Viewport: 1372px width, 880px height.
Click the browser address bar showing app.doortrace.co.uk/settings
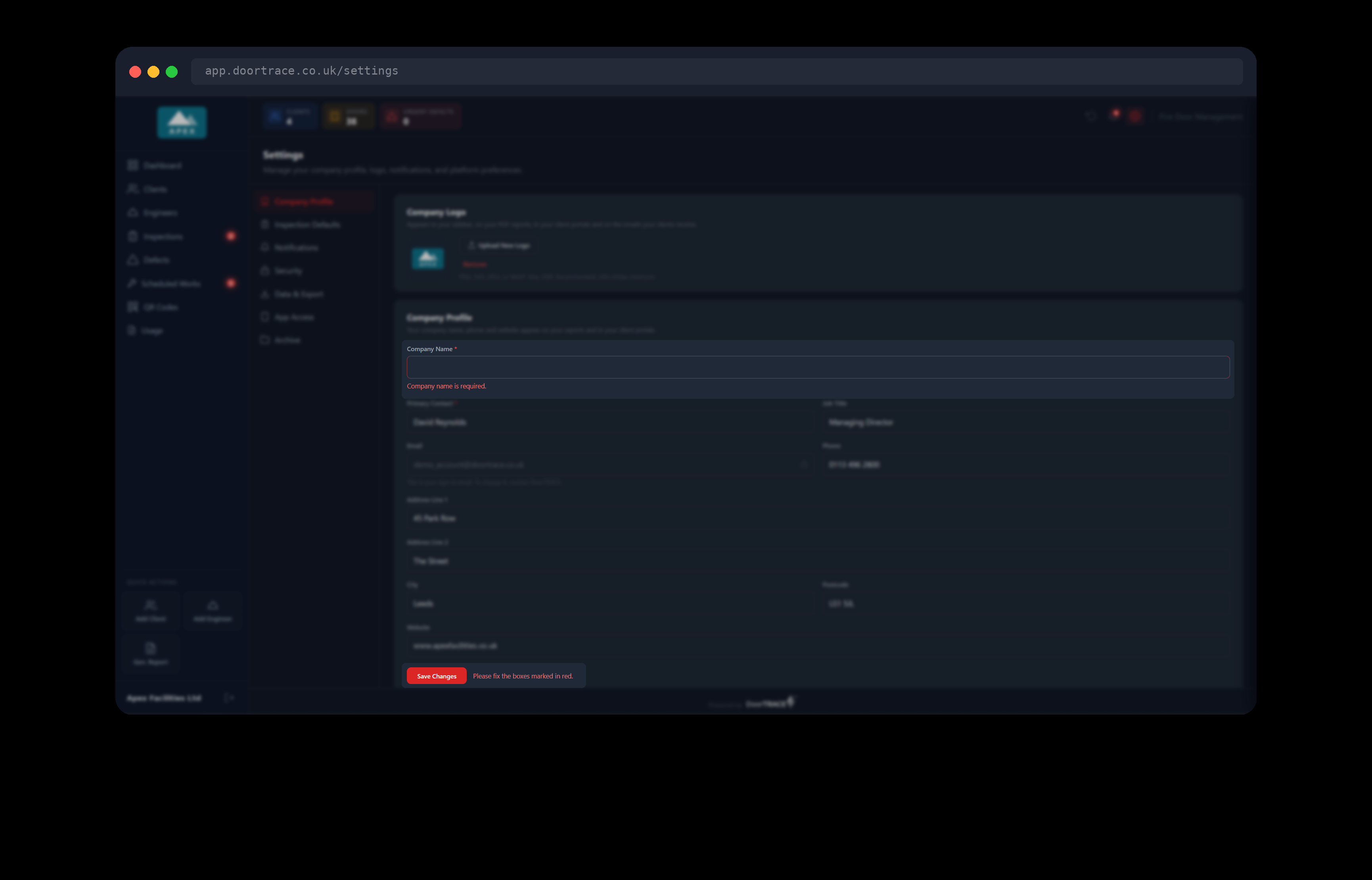point(717,71)
